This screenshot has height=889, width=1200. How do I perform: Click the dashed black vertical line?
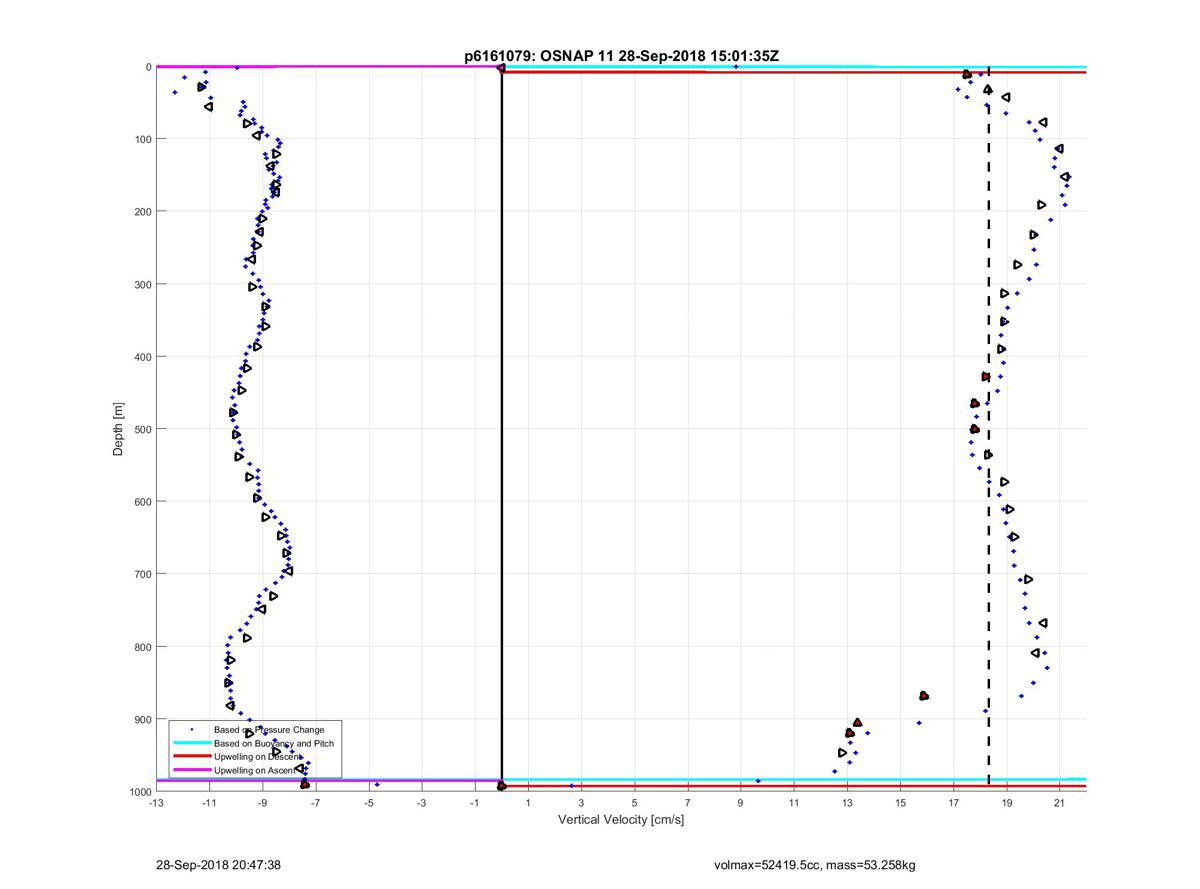click(x=989, y=430)
